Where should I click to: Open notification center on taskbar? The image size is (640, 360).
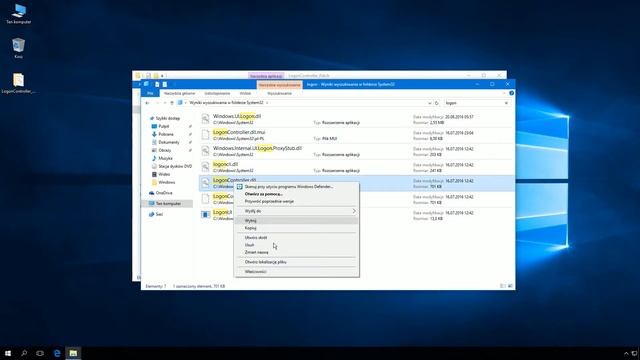[635, 353]
